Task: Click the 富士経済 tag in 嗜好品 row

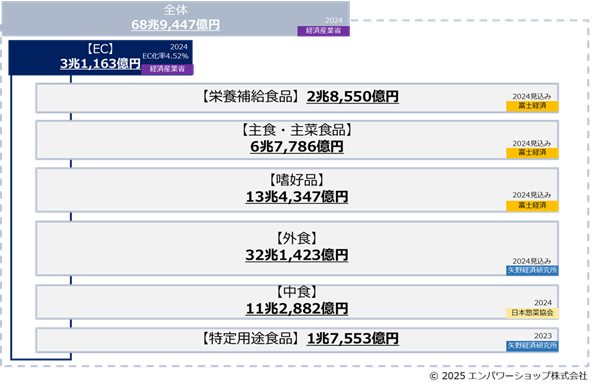Action: click(x=532, y=206)
